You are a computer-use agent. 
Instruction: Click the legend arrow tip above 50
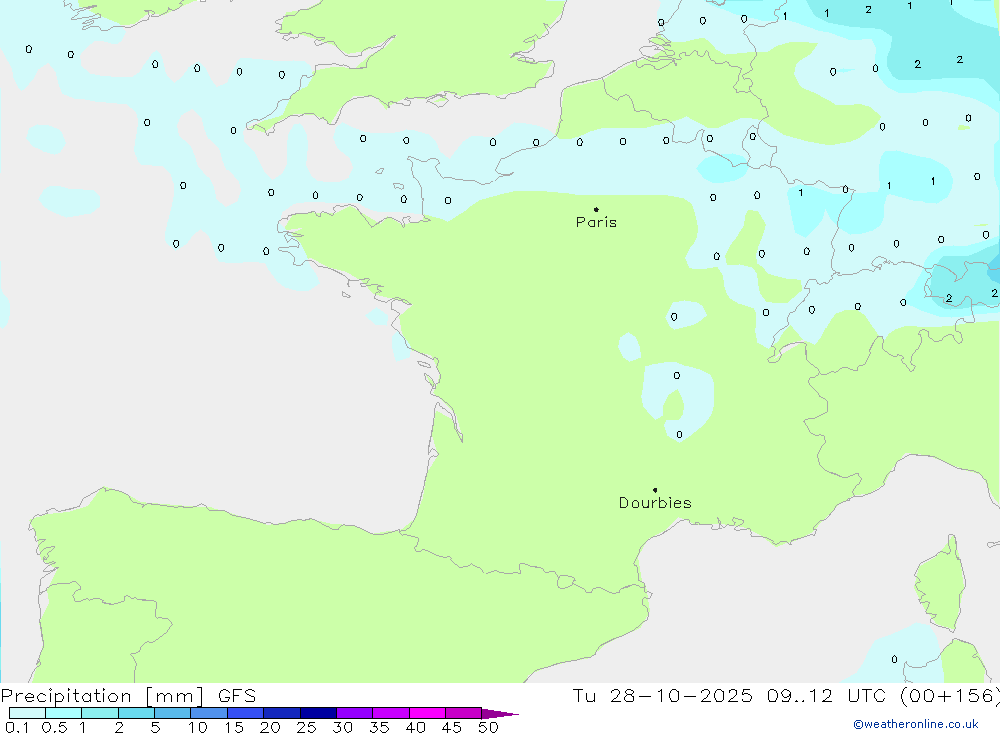(500, 714)
